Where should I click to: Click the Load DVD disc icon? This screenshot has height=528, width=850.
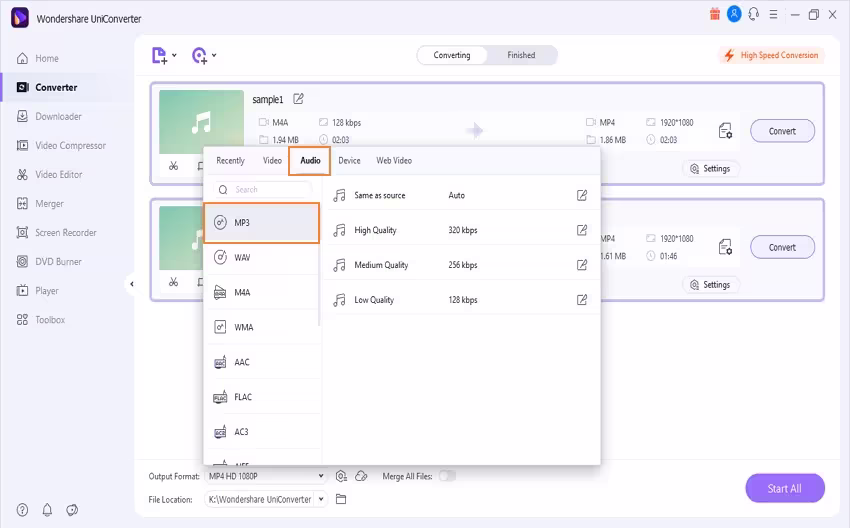[x=199, y=55]
